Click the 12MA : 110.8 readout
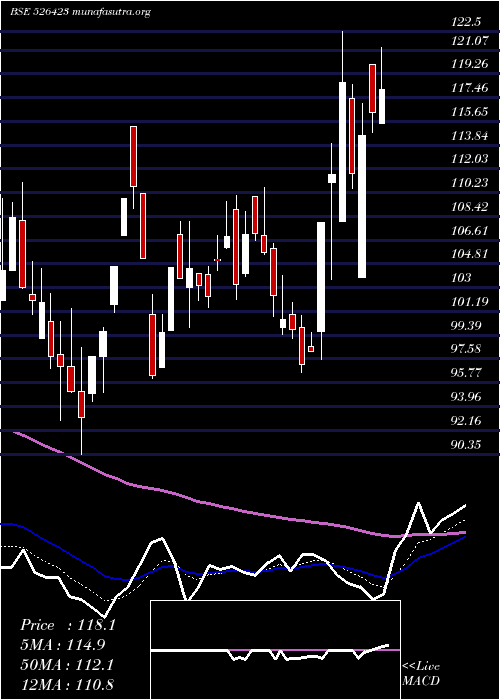Image resolution: width=500 pixels, height=700 pixels. 67,684
